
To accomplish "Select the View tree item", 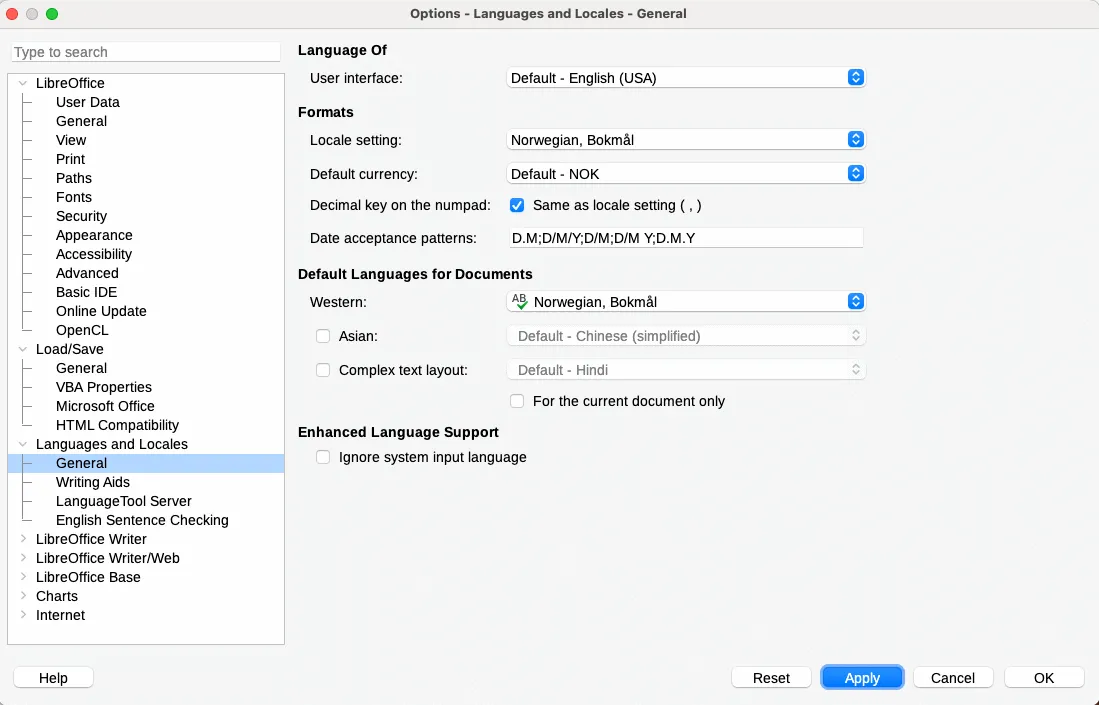I will pyautogui.click(x=71, y=140).
